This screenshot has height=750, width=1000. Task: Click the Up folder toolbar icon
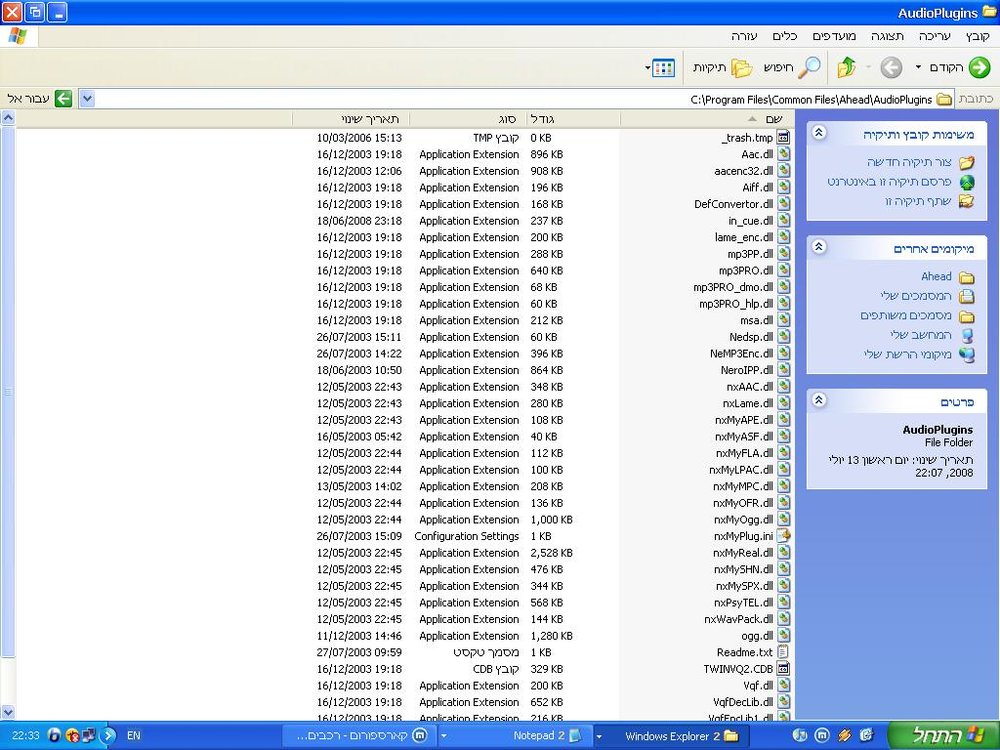tap(846, 67)
